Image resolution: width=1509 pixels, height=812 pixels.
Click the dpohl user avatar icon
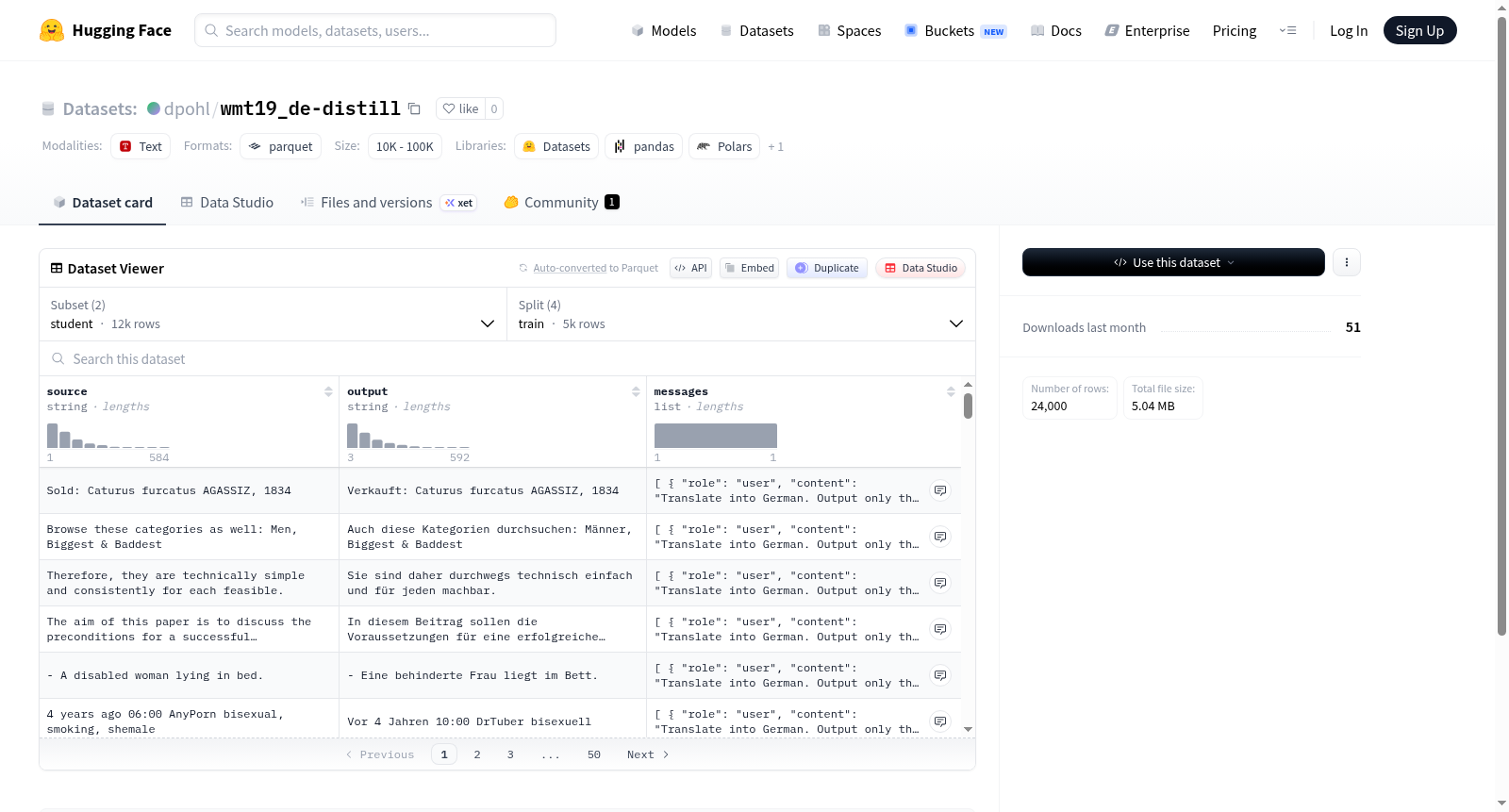point(154,108)
